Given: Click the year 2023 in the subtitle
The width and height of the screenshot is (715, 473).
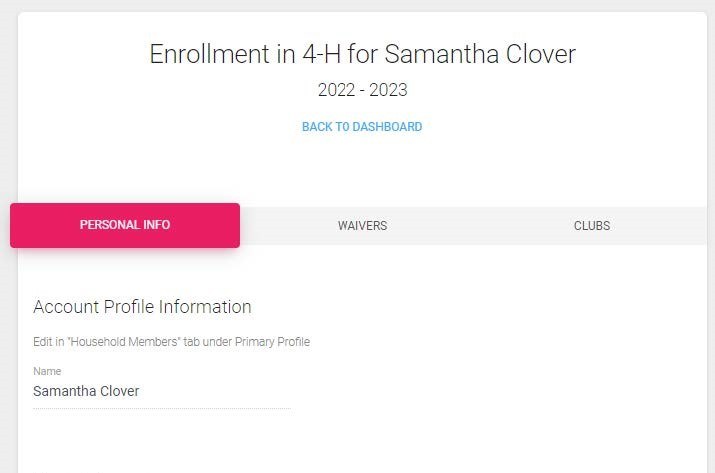Looking at the screenshot, I should click(x=389, y=90).
